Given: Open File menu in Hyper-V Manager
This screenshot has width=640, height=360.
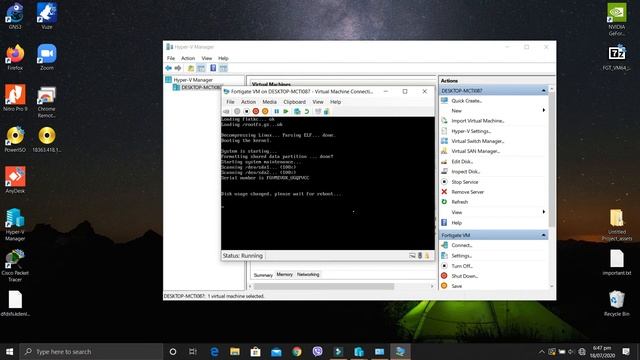Looking at the screenshot, I should (x=171, y=58).
